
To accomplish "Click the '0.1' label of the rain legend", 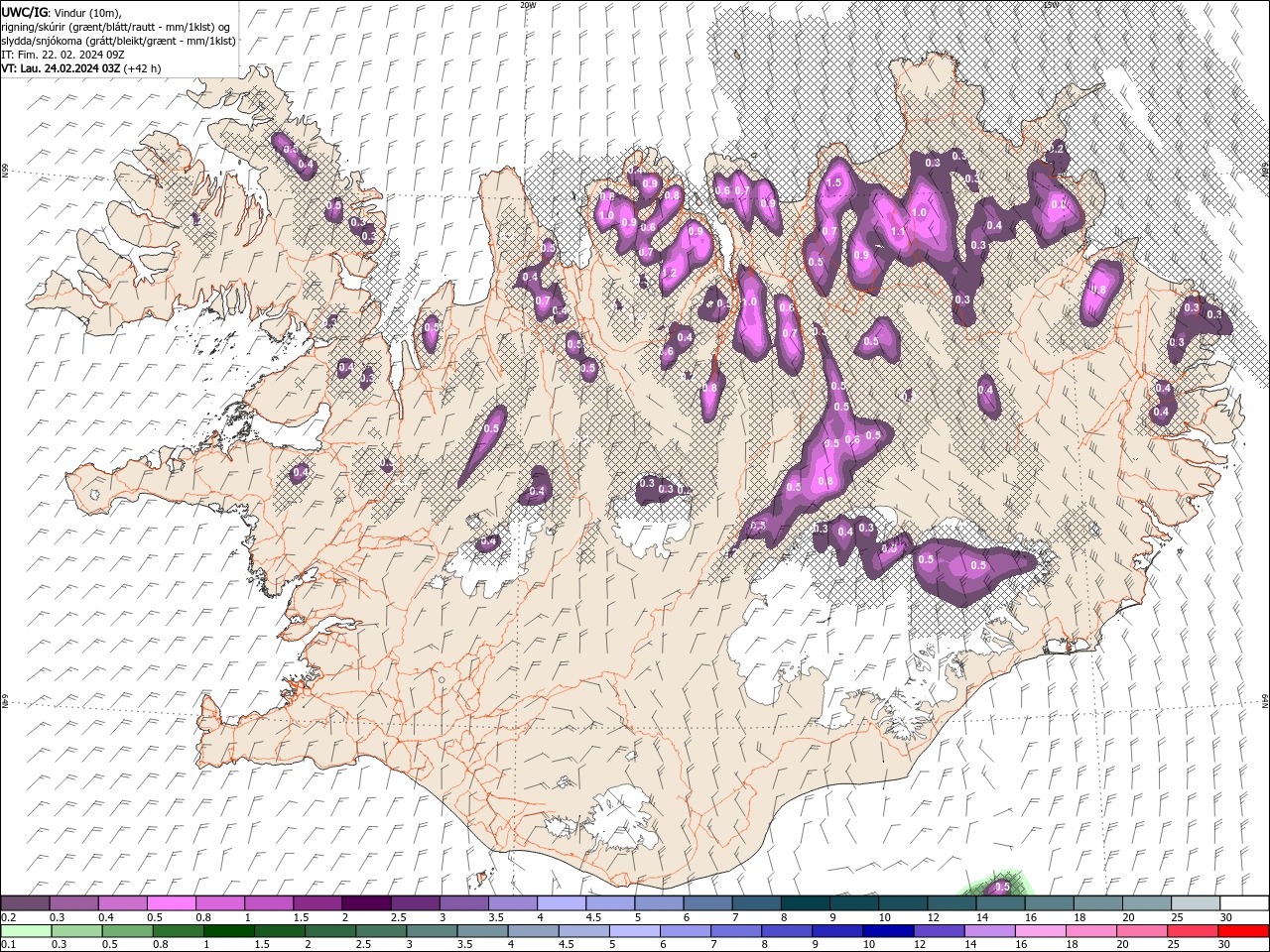I will [7, 945].
